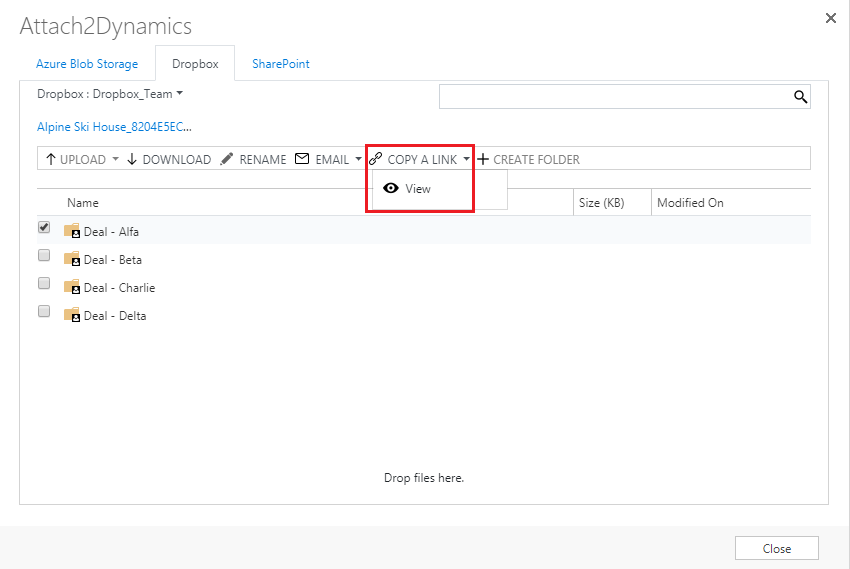This screenshot has height=569, width=850.
Task: Click the UPLOAD toolbar label
Action: click(83, 160)
